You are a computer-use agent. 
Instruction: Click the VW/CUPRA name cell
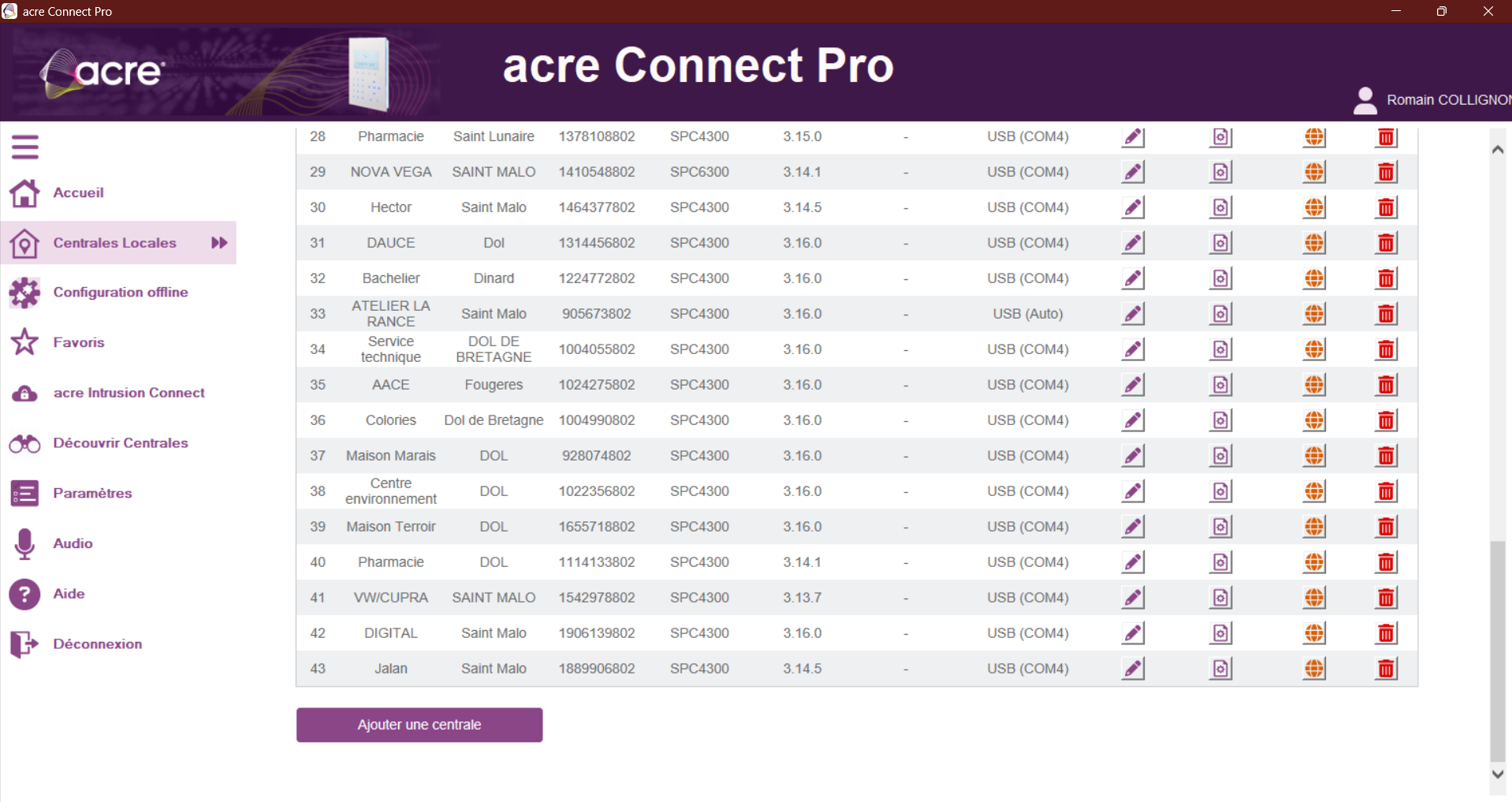point(391,598)
